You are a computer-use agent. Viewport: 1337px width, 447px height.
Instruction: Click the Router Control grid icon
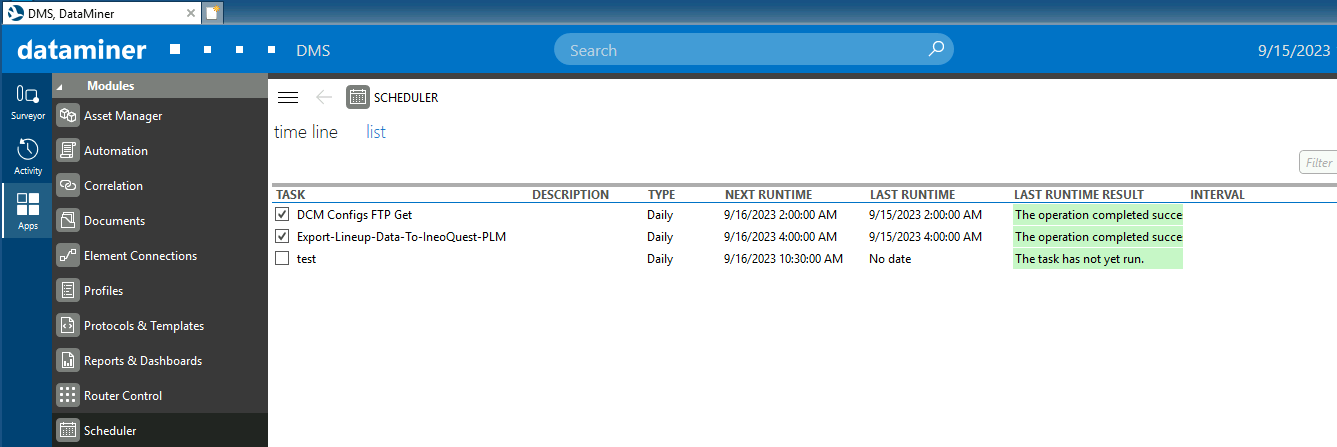pyautogui.click(x=68, y=396)
